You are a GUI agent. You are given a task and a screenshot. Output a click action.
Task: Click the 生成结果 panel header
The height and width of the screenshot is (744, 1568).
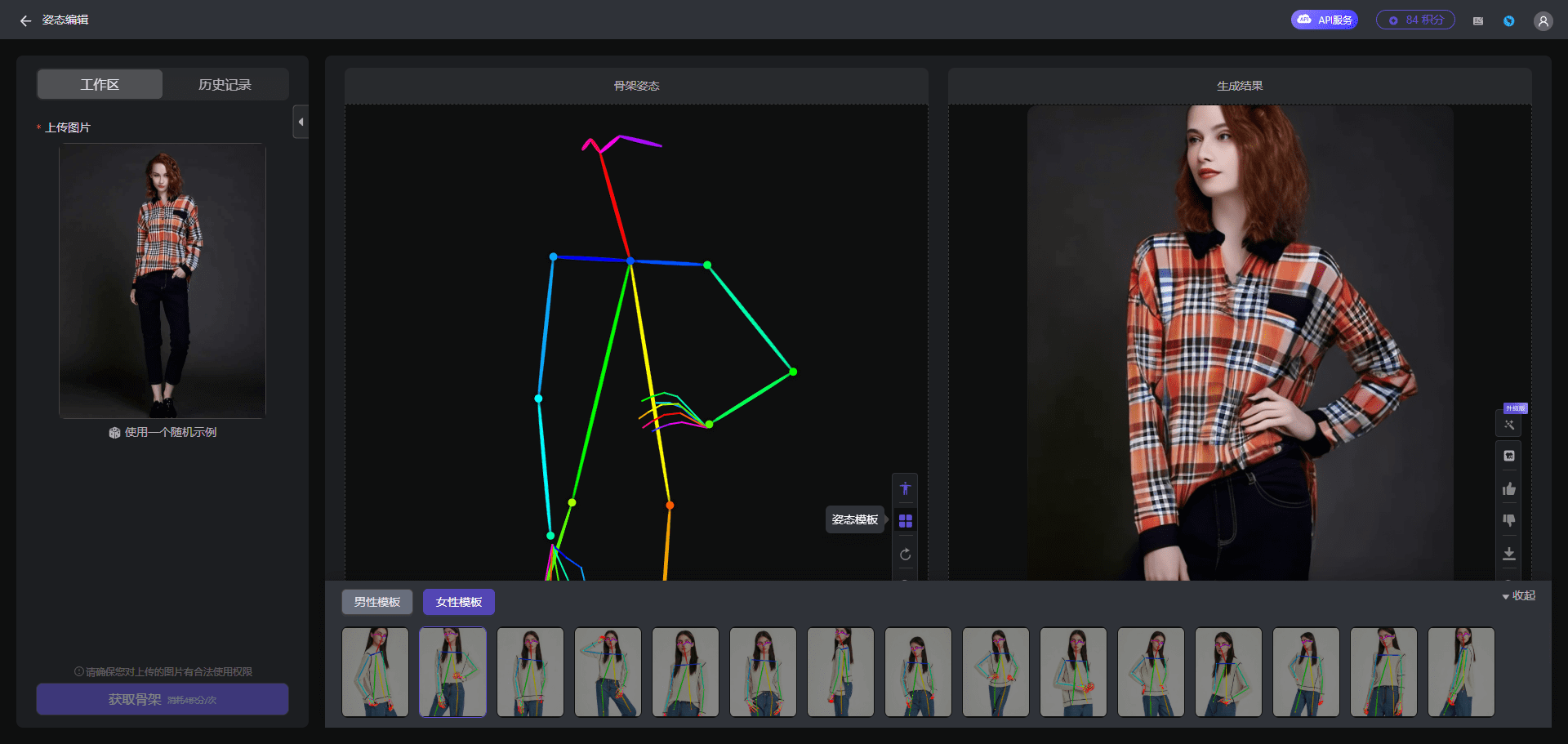coord(1240,86)
